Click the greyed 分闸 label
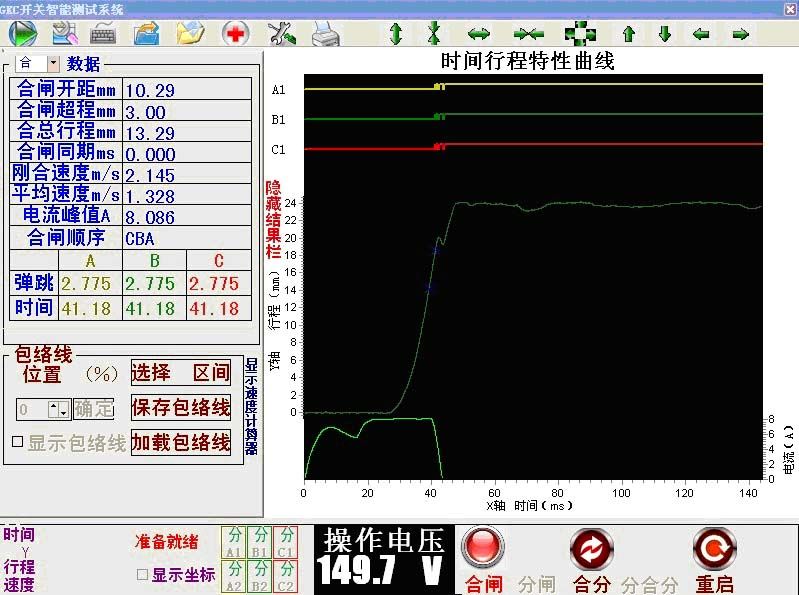 coord(537,584)
